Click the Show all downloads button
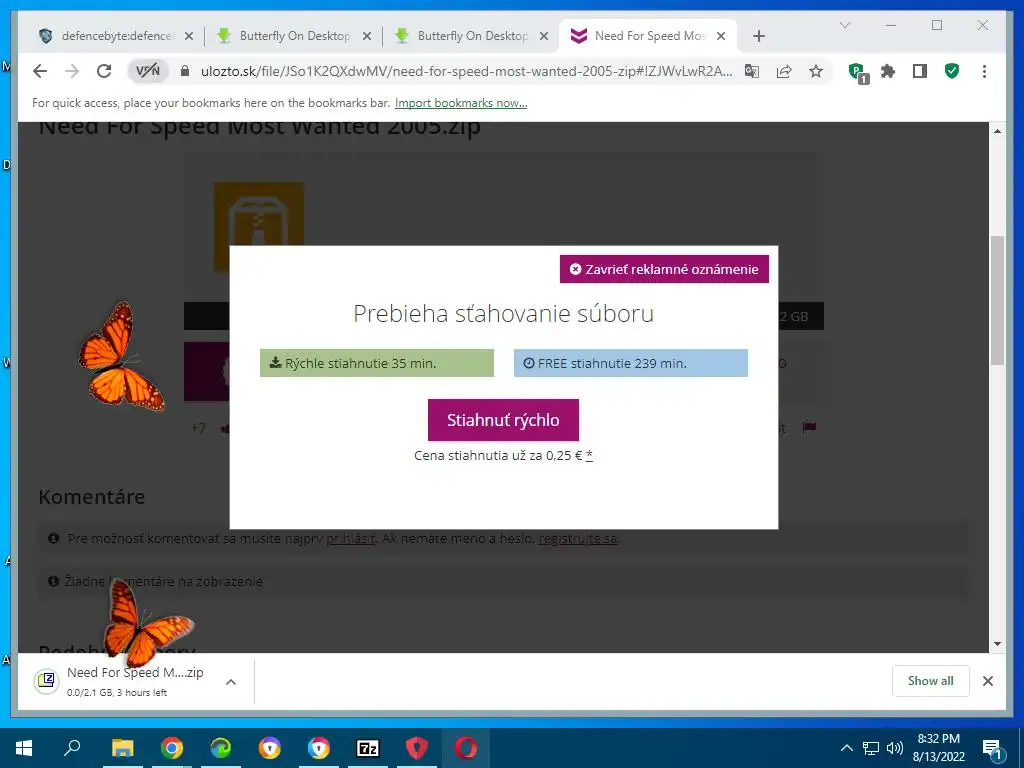The height and width of the screenshot is (768, 1024). click(931, 681)
